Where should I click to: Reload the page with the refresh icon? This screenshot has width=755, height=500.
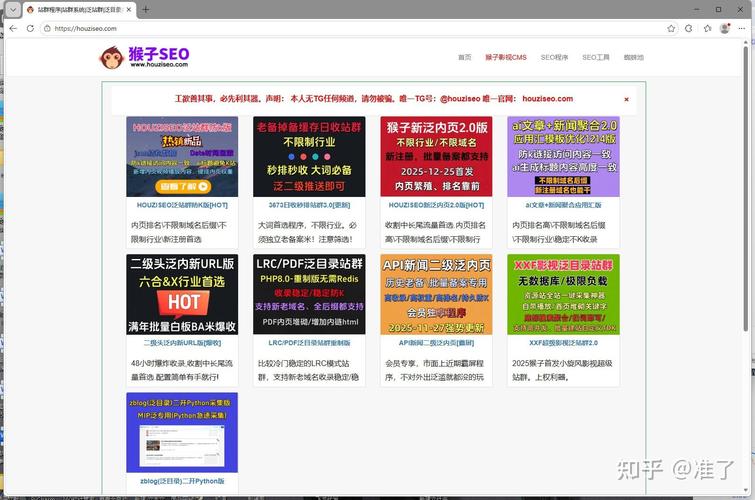(x=30, y=28)
